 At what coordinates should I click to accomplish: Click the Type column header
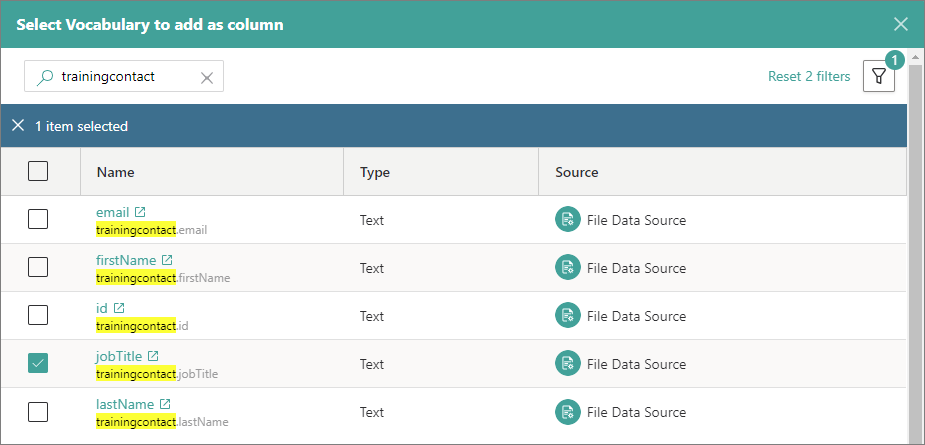click(375, 172)
